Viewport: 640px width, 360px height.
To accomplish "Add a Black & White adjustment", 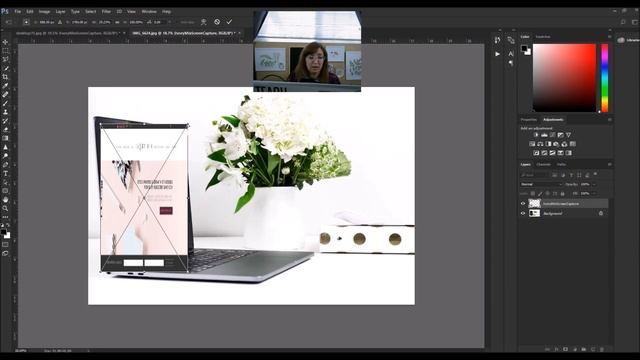I will [x=548, y=144].
